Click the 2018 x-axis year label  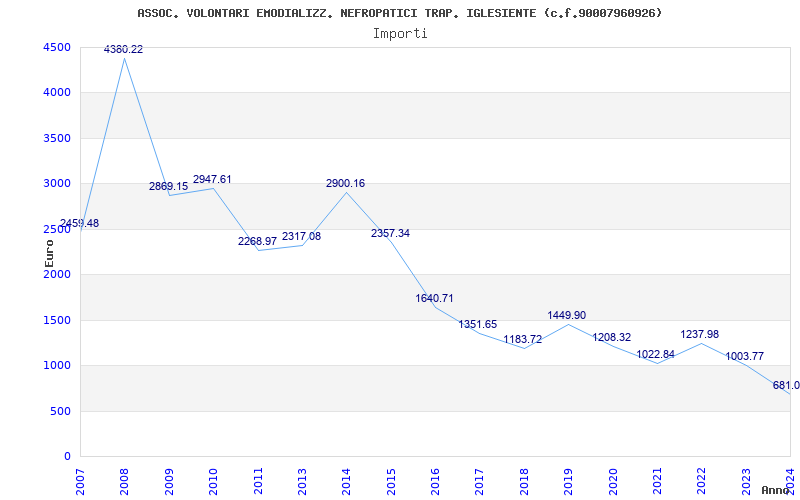pos(523,480)
